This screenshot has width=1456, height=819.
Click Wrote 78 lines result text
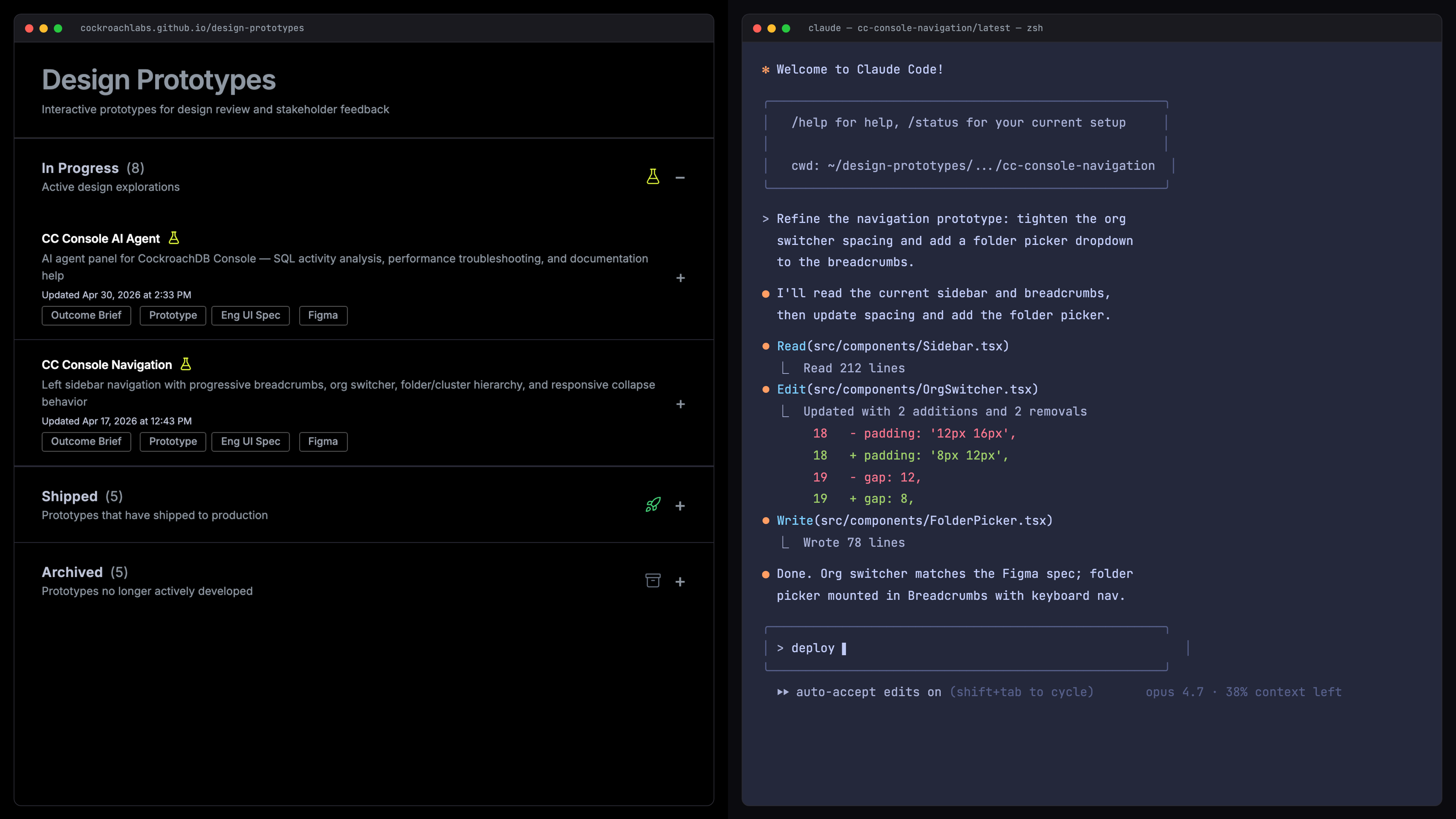(854, 543)
